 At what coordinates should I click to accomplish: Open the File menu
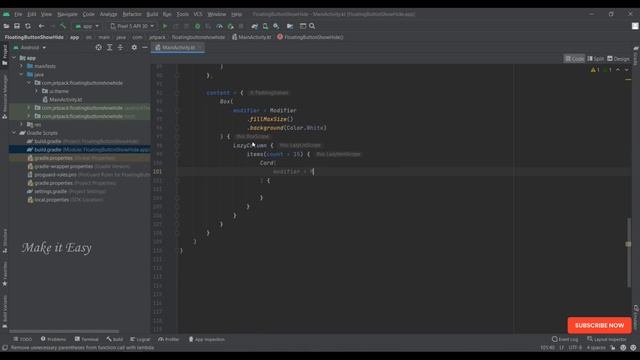click(18, 14)
